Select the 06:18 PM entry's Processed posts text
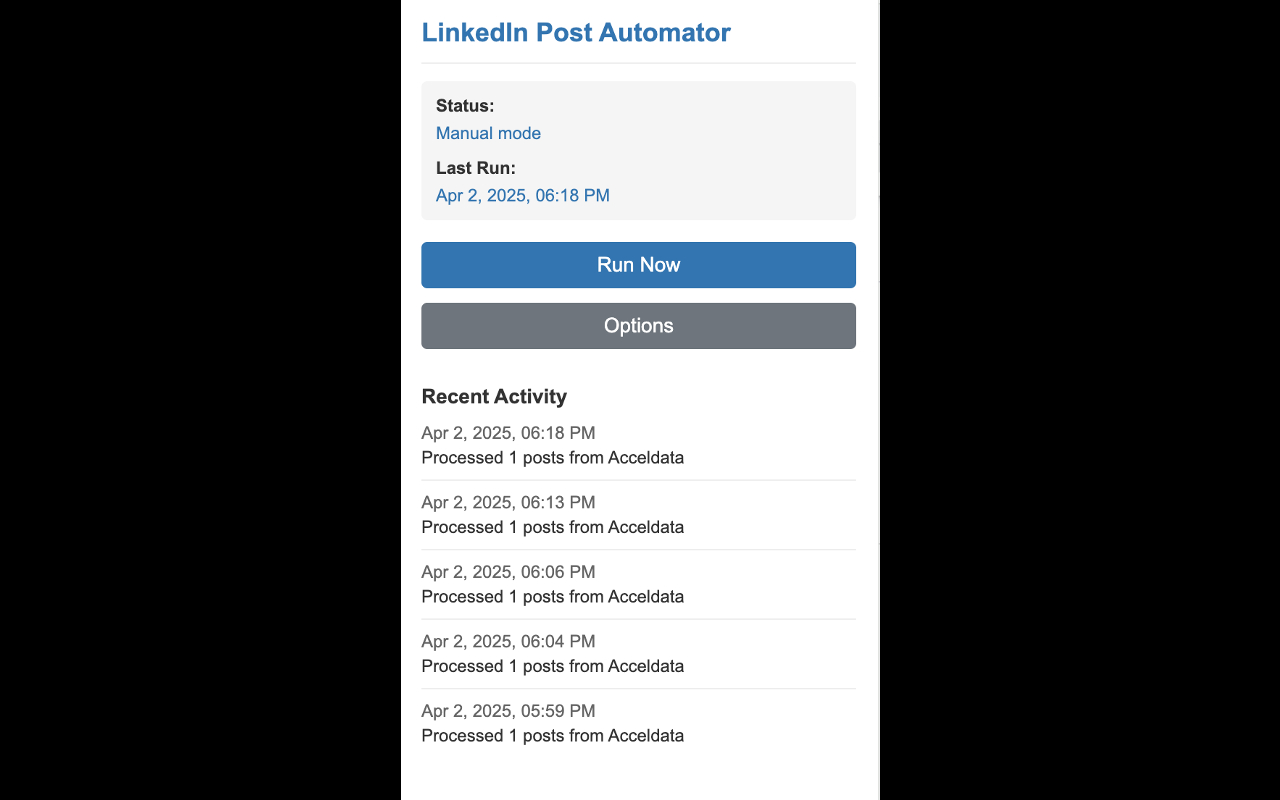1280x800 pixels. point(552,458)
